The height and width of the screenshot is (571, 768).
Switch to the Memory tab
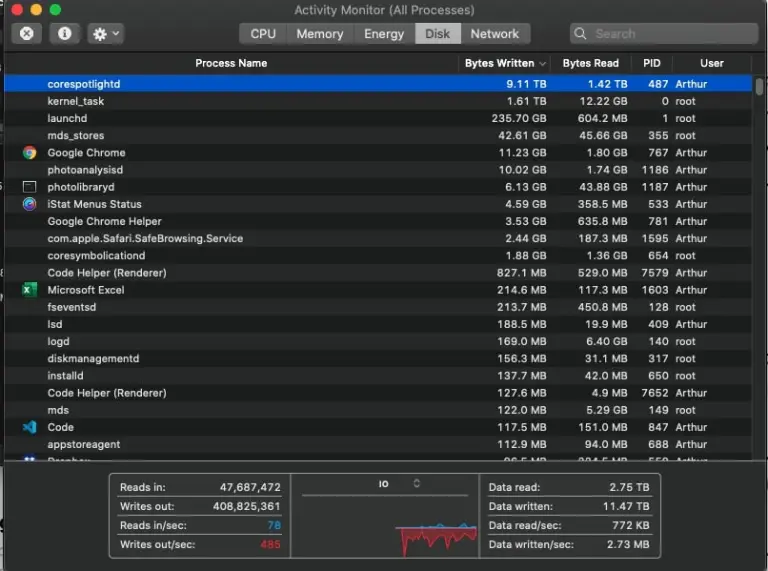click(x=320, y=34)
